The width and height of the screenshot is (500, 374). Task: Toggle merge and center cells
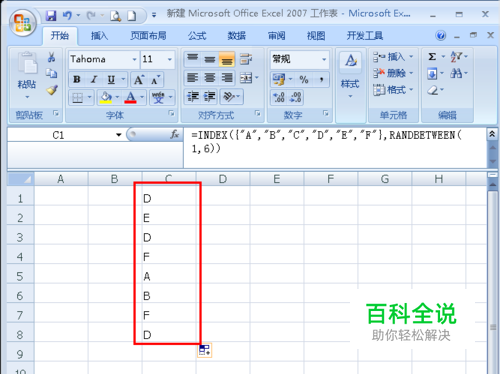(x=246, y=78)
